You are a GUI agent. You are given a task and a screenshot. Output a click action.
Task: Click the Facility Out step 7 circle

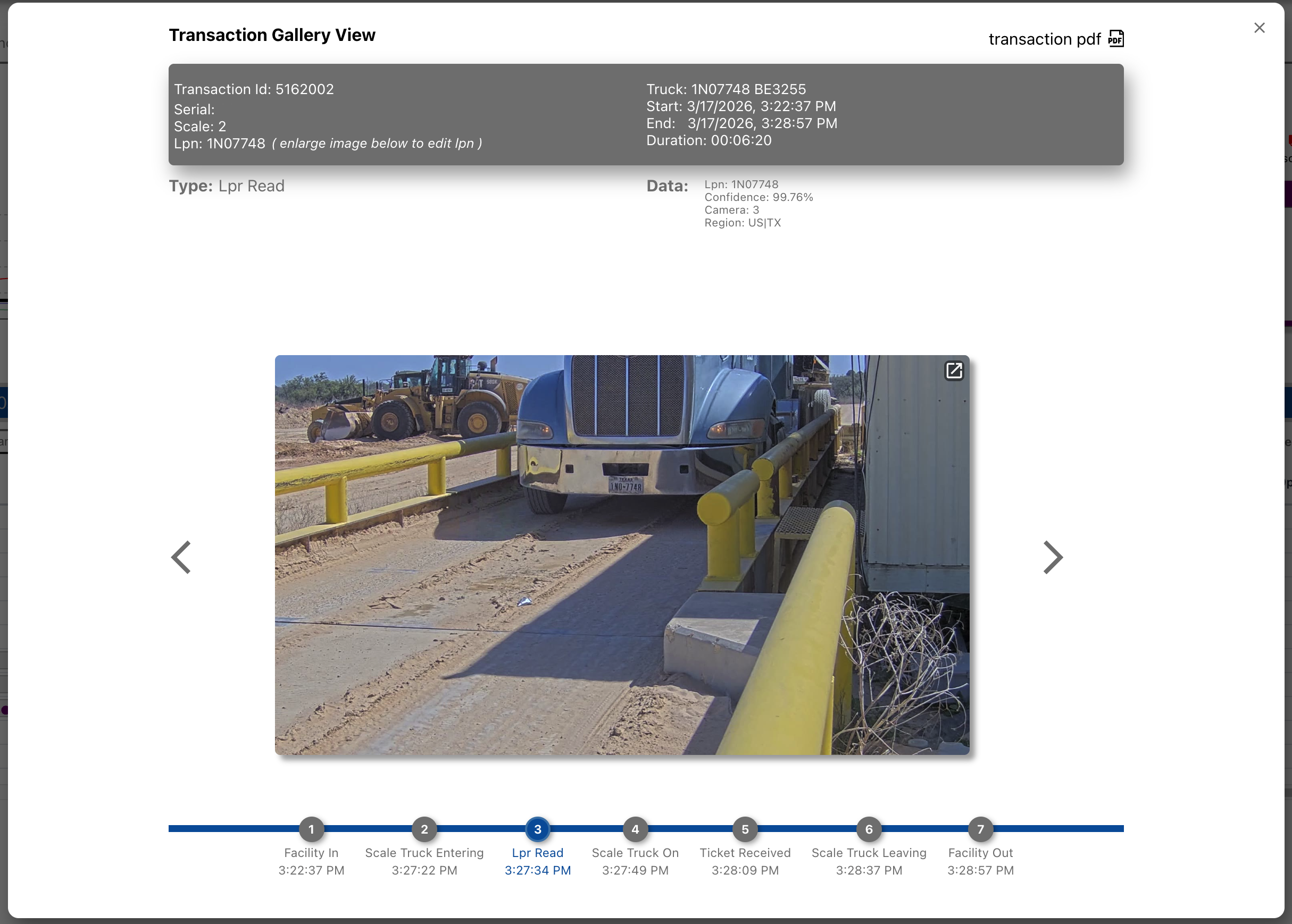pos(980,829)
